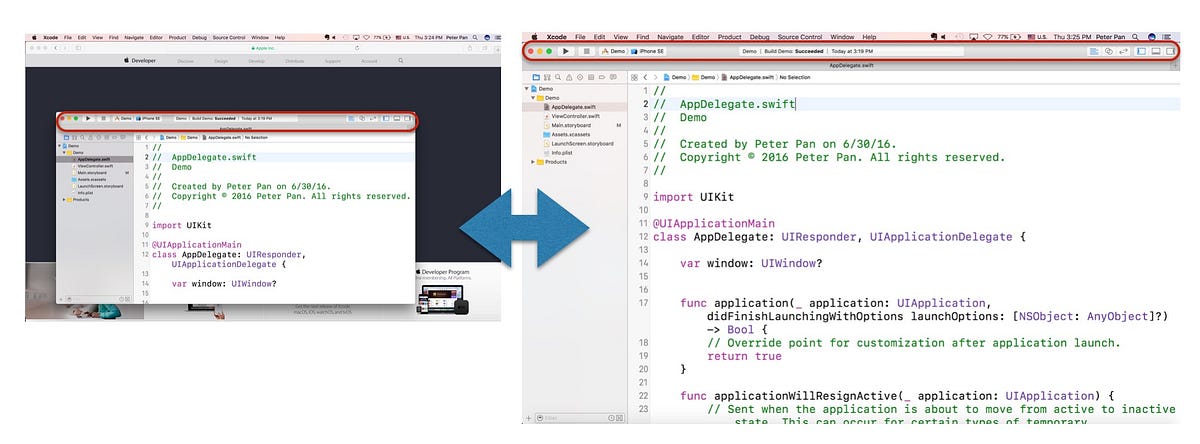This screenshot has width=1200, height=444.
Task: Open Product menu in right screenshot menu bar
Action: tap(729, 37)
